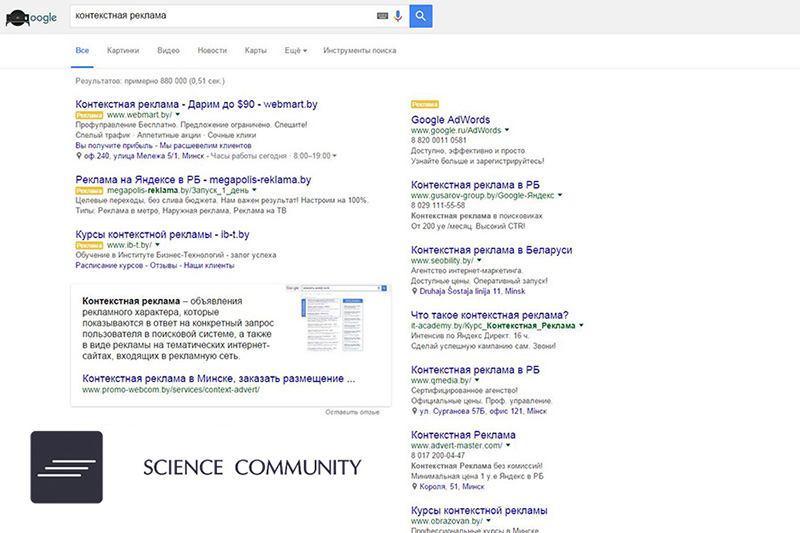Open Контекстная реклама в Минске snippet link
Image resolution: width=800 pixels, height=533 pixels.
(219, 378)
